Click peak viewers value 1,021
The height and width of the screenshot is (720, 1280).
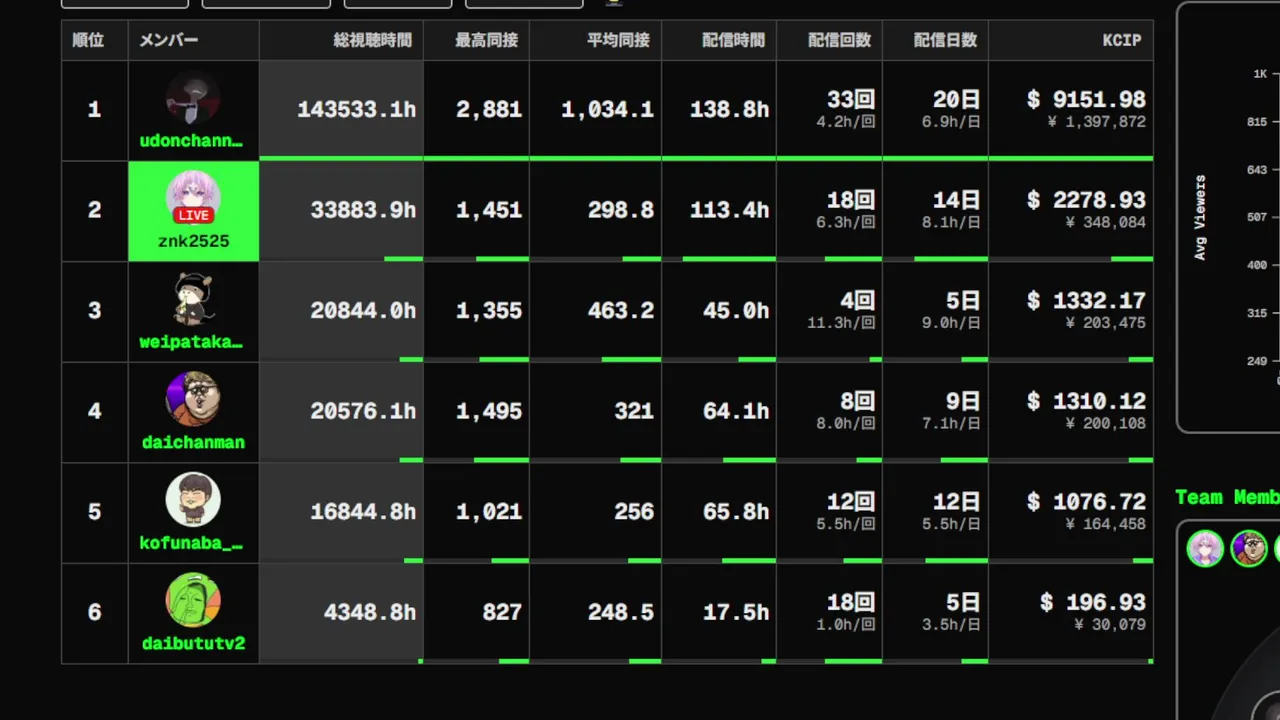(x=489, y=511)
